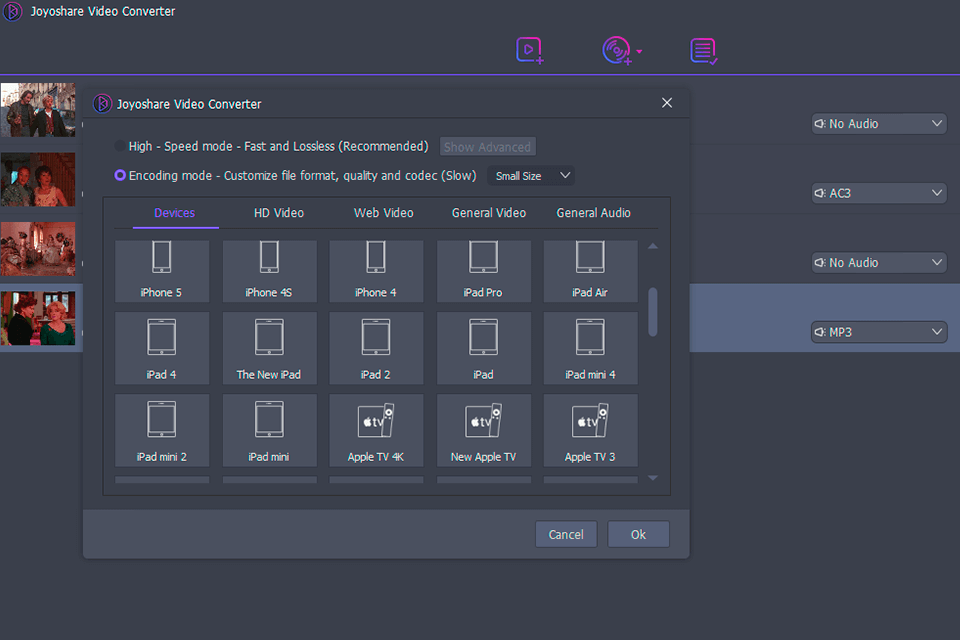
Task: Click the Cancel button
Action: 566,534
